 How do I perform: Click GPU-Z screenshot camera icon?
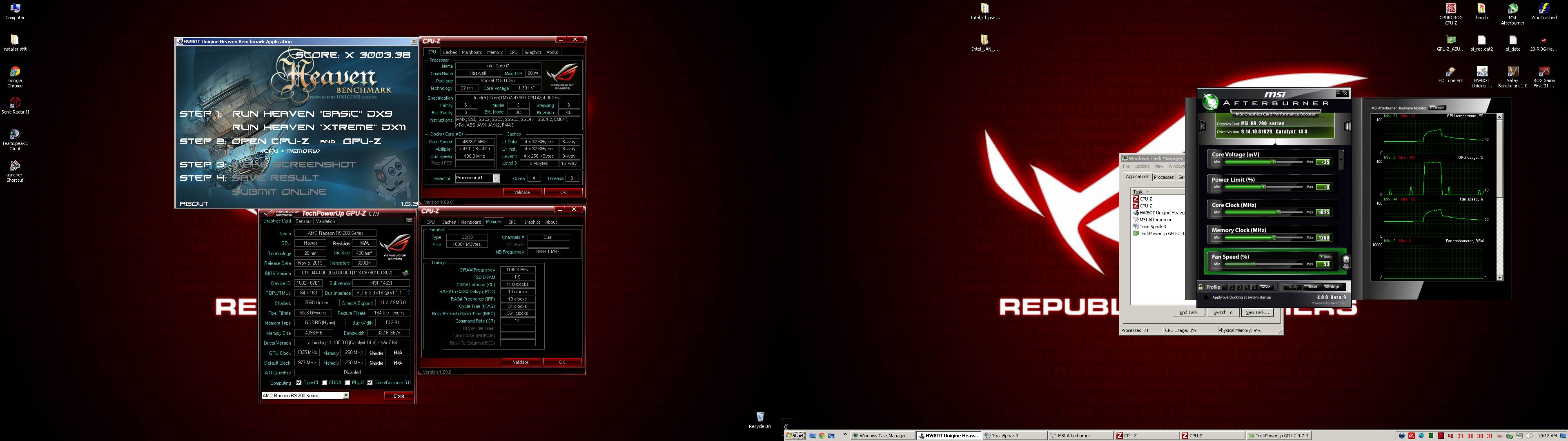pos(409,220)
